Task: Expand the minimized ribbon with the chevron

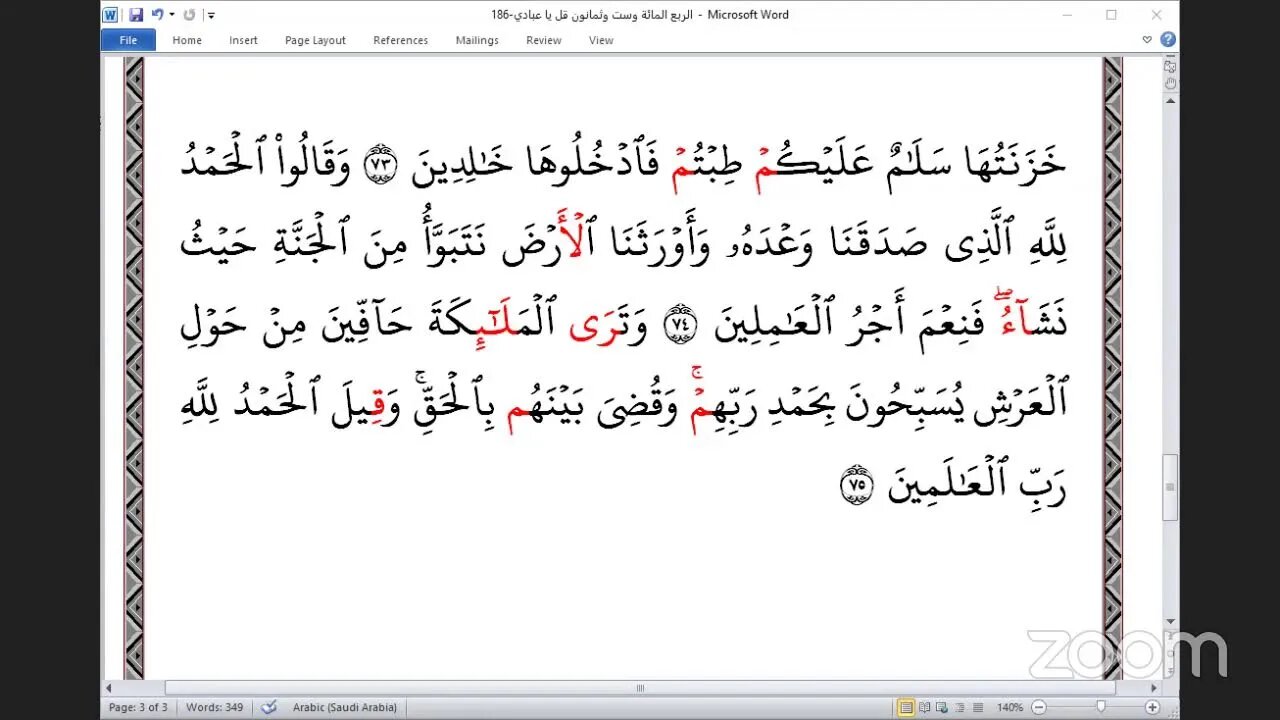Action: 1147,40
